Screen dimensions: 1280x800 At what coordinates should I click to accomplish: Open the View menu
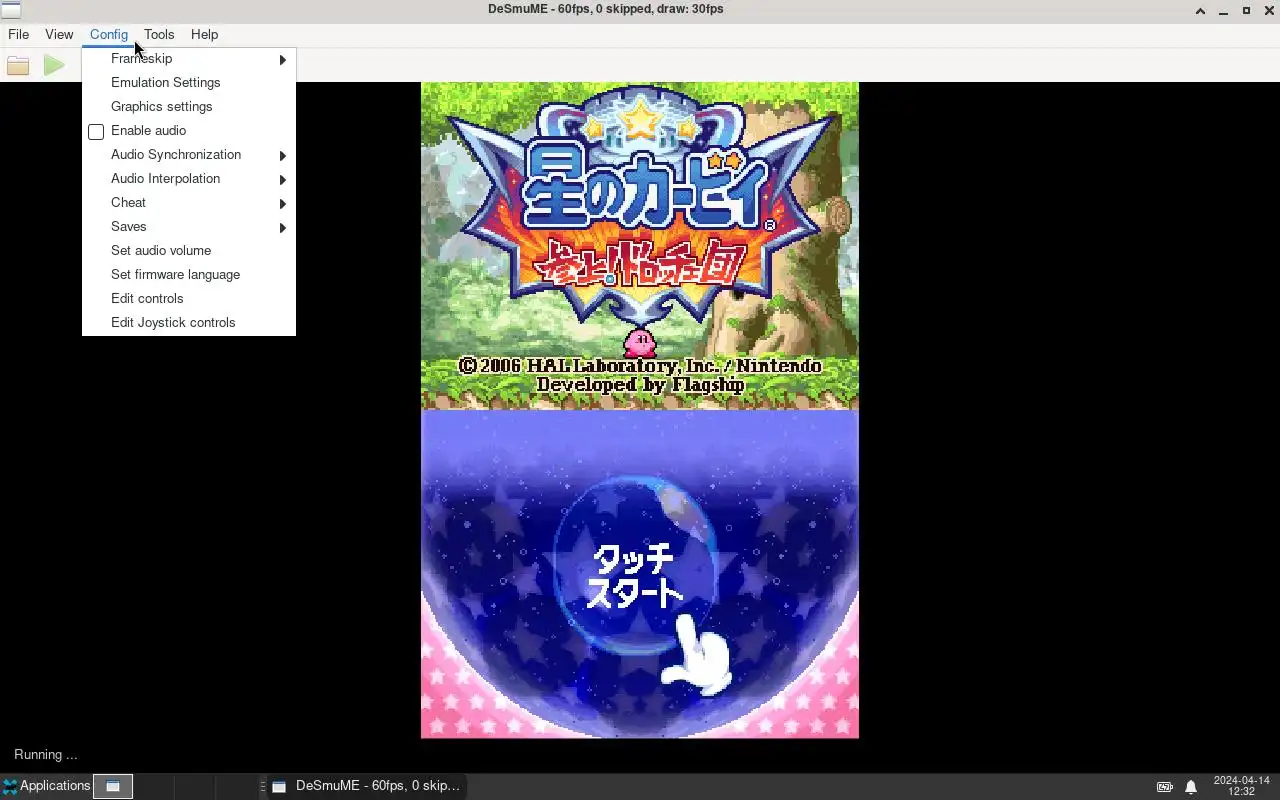tap(59, 34)
